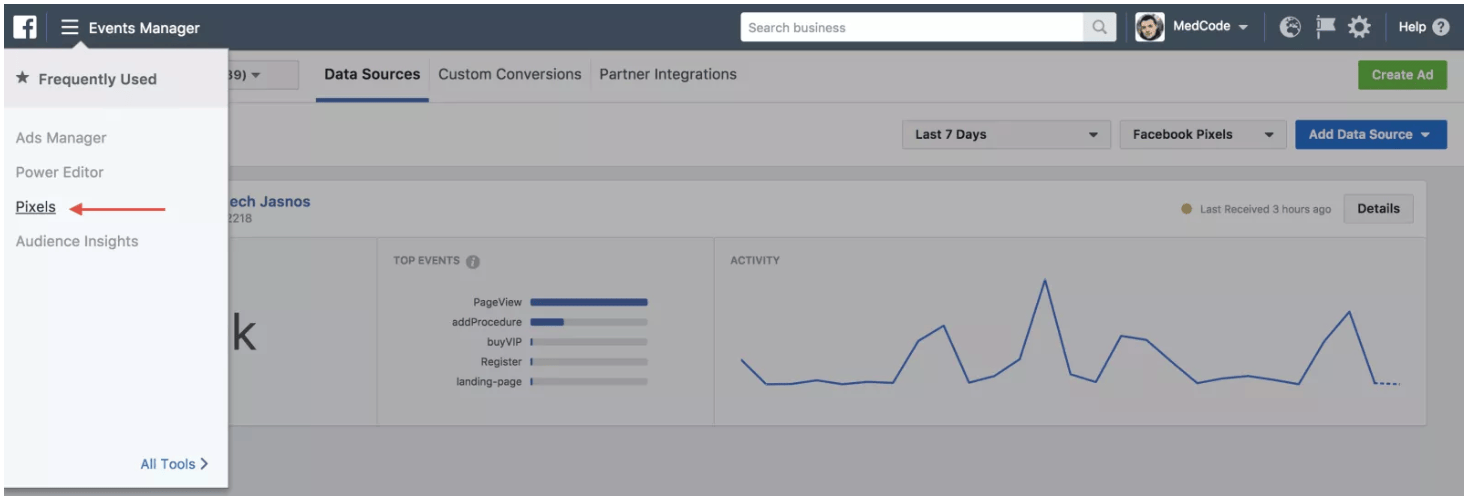1466x496 pixels.
Task: Open the Last 7 Days dropdown
Action: [x=1007, y=135]
